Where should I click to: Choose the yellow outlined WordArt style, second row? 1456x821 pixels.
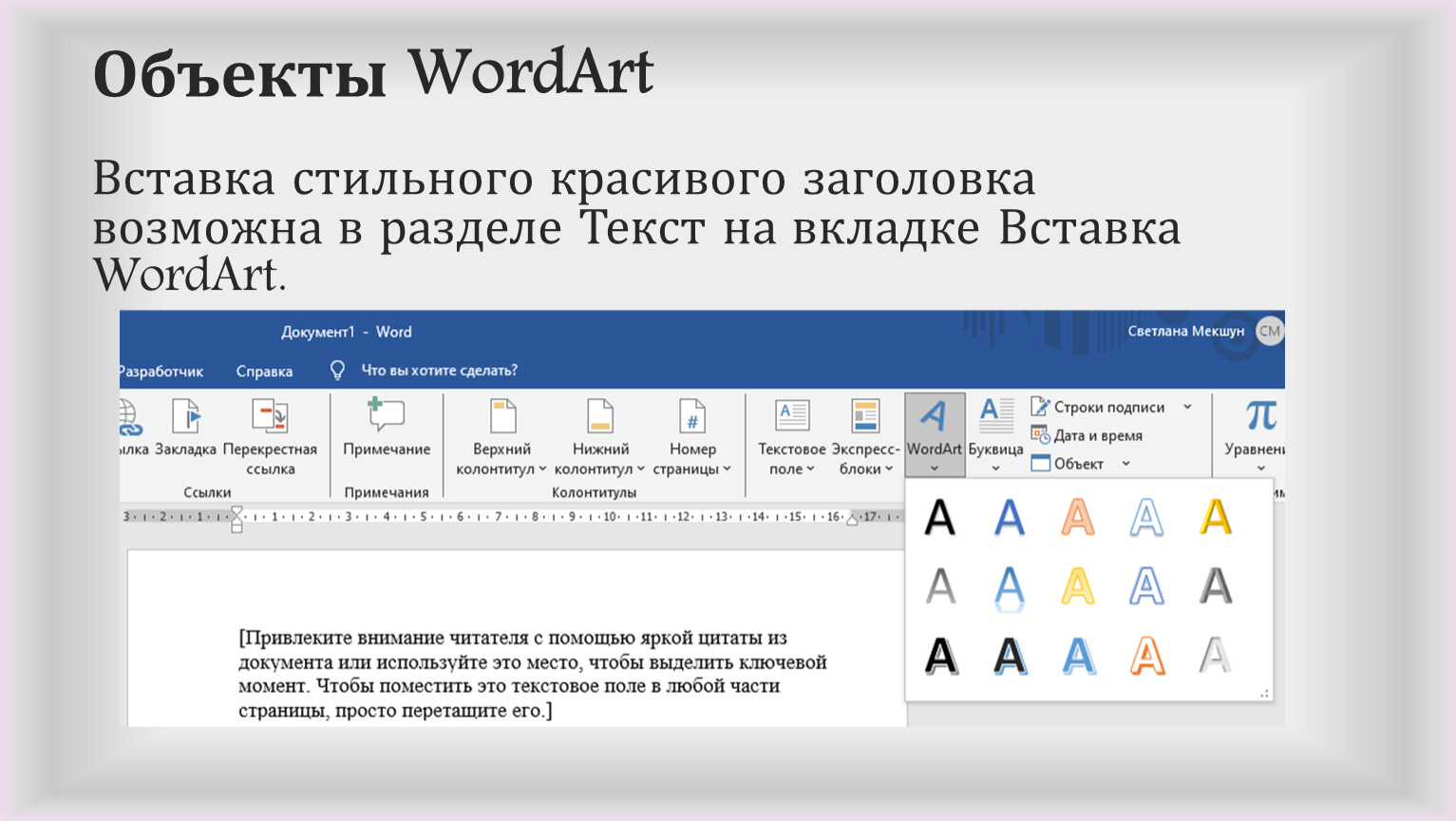[x=1078, y=586]
